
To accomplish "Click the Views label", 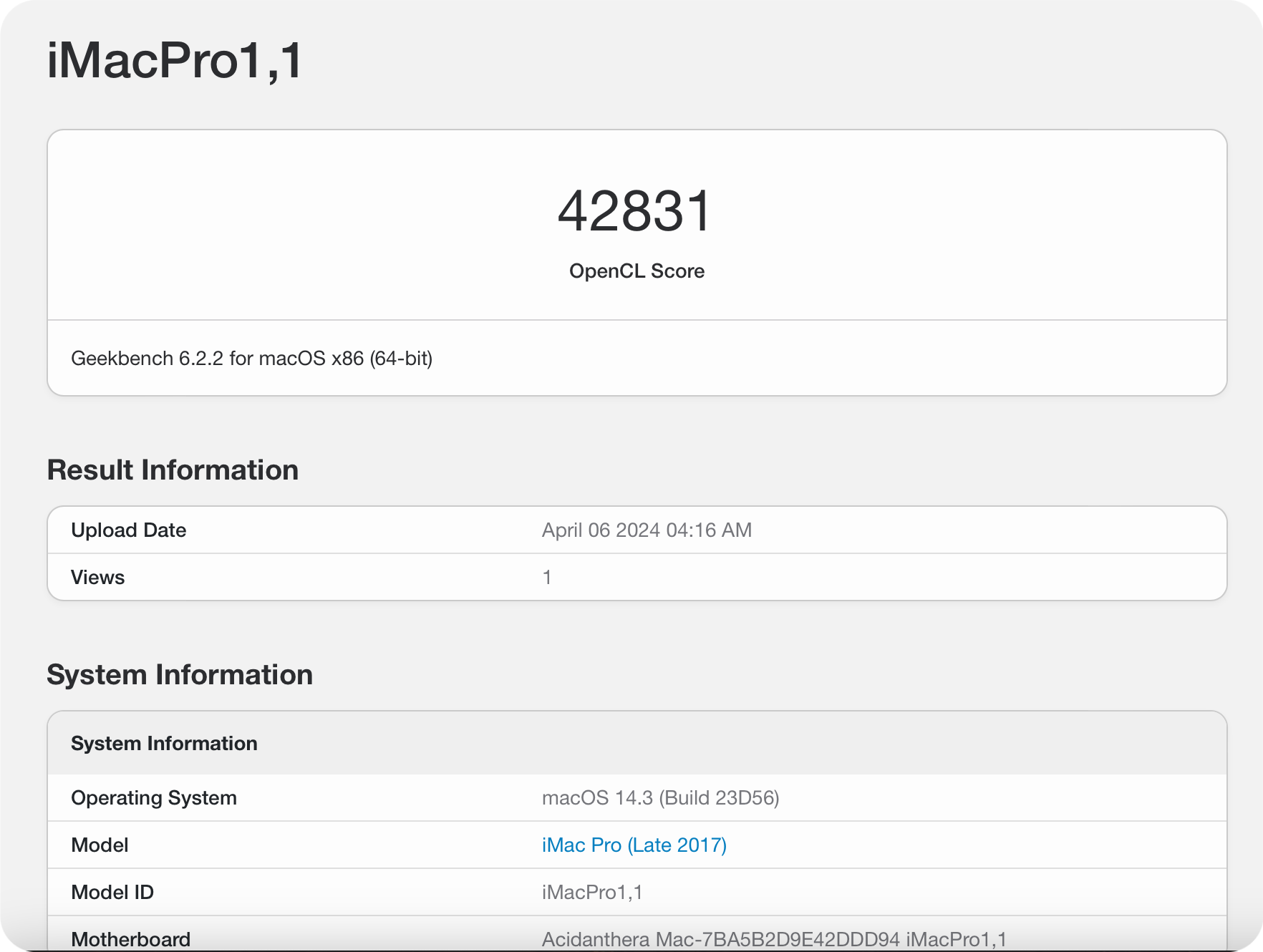I will coord(98,577).
